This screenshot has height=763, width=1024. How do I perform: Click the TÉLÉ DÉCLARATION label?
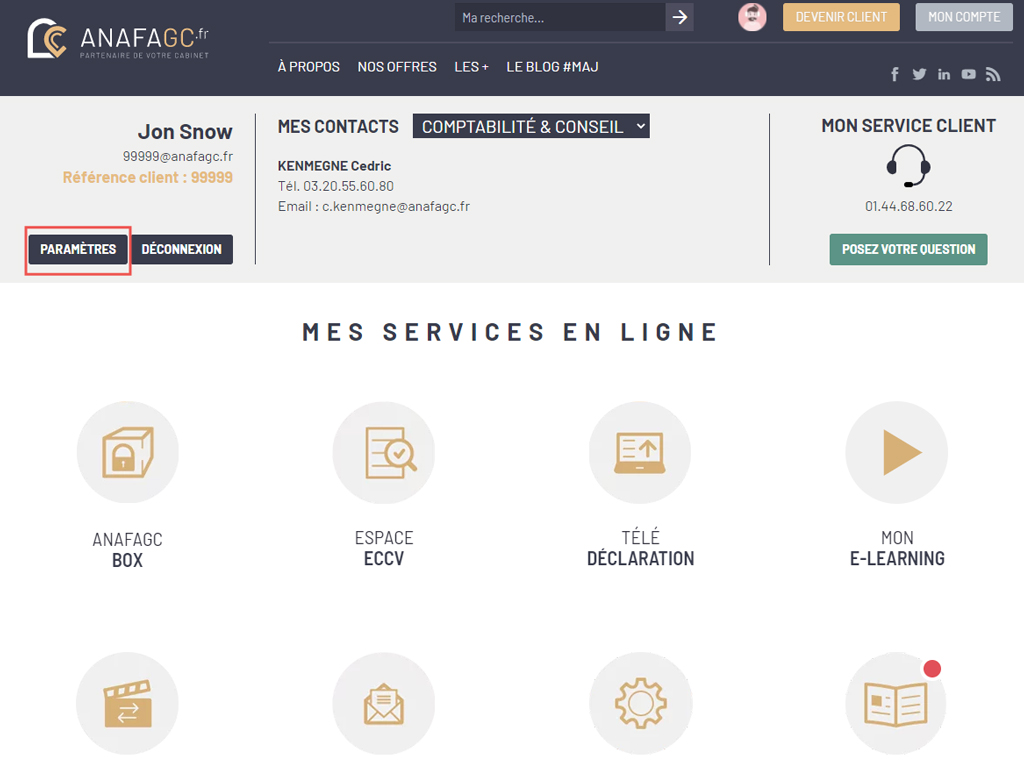641,548
